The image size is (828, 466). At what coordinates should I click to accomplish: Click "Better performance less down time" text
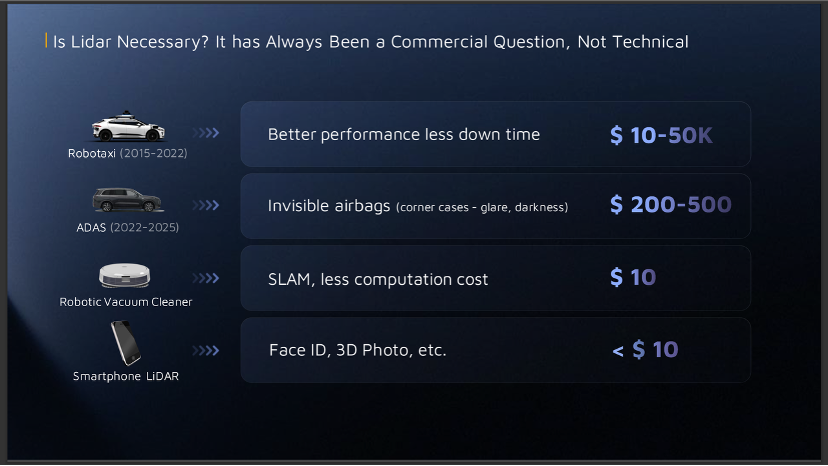[403, 134]
